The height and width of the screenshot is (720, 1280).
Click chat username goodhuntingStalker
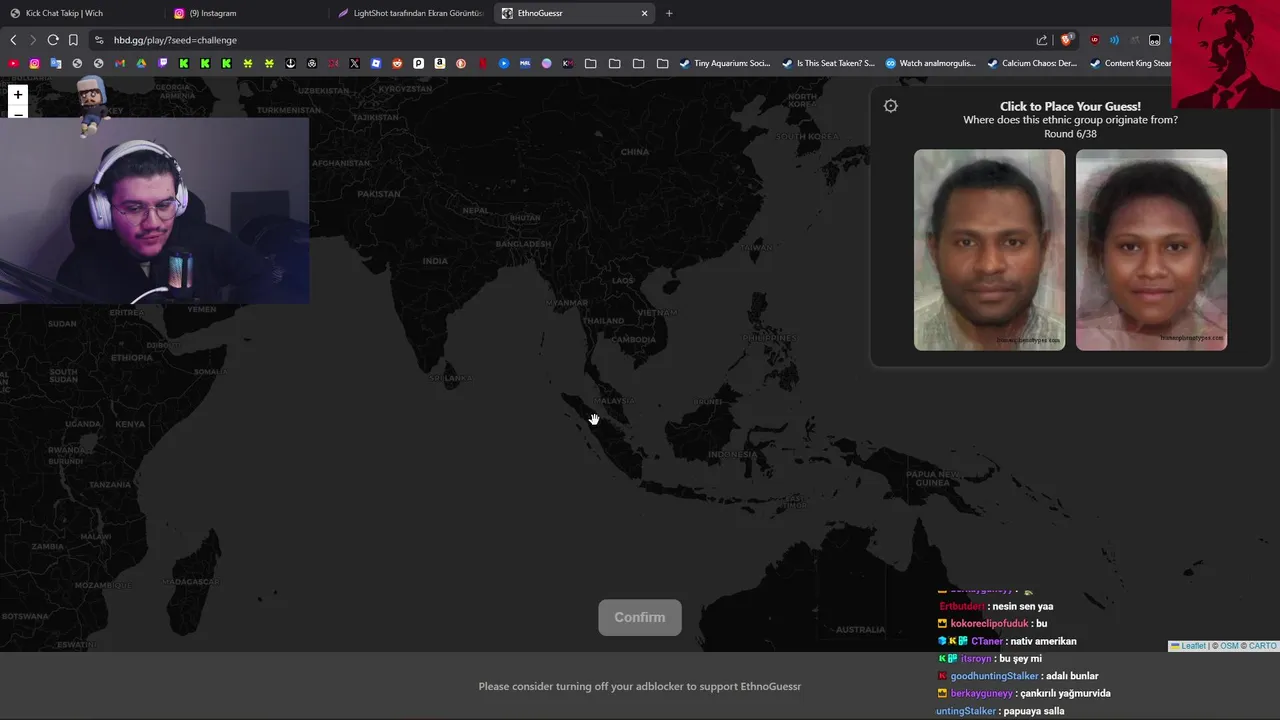click(x=995, y=676)
